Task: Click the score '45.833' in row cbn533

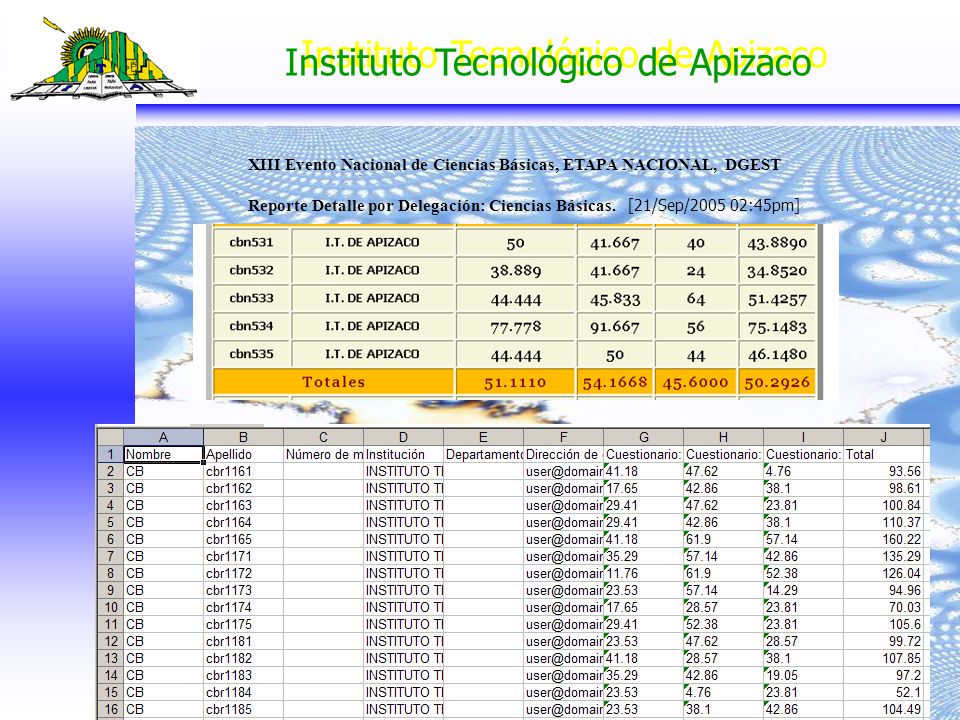Action: pyautogui.click(x=615, y=299)
